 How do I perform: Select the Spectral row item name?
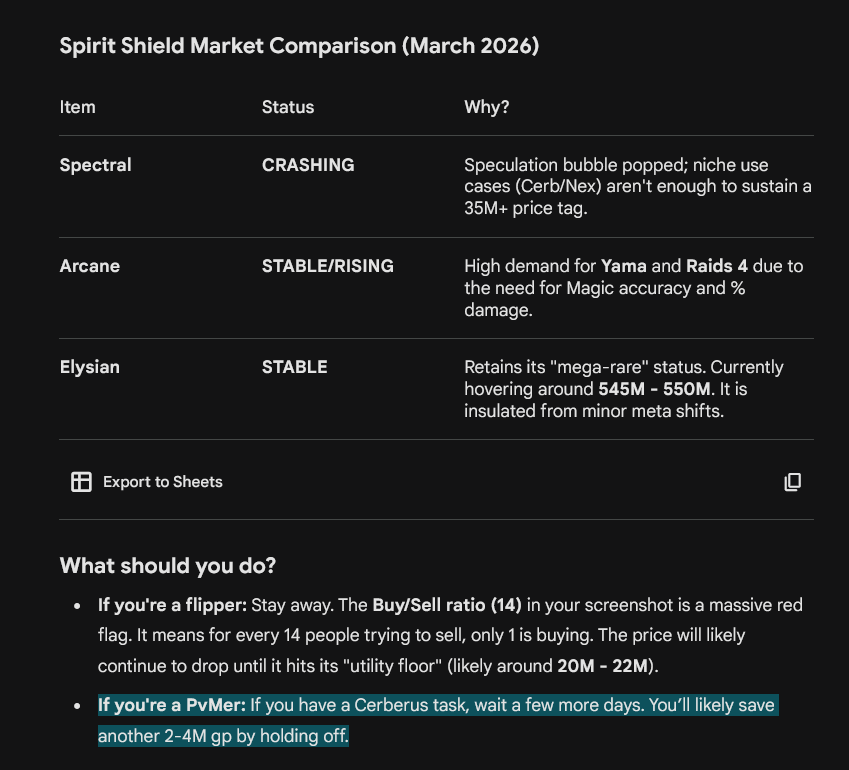(x=95, y=165)
